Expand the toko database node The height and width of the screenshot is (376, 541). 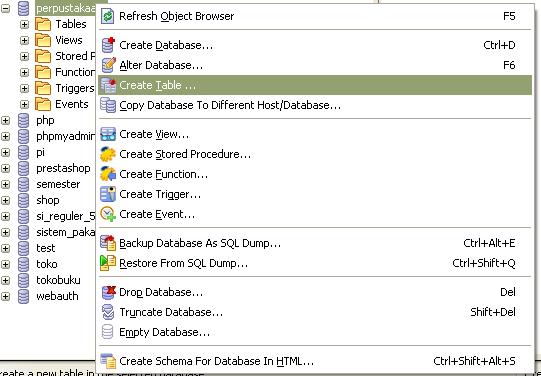point(5,264)
